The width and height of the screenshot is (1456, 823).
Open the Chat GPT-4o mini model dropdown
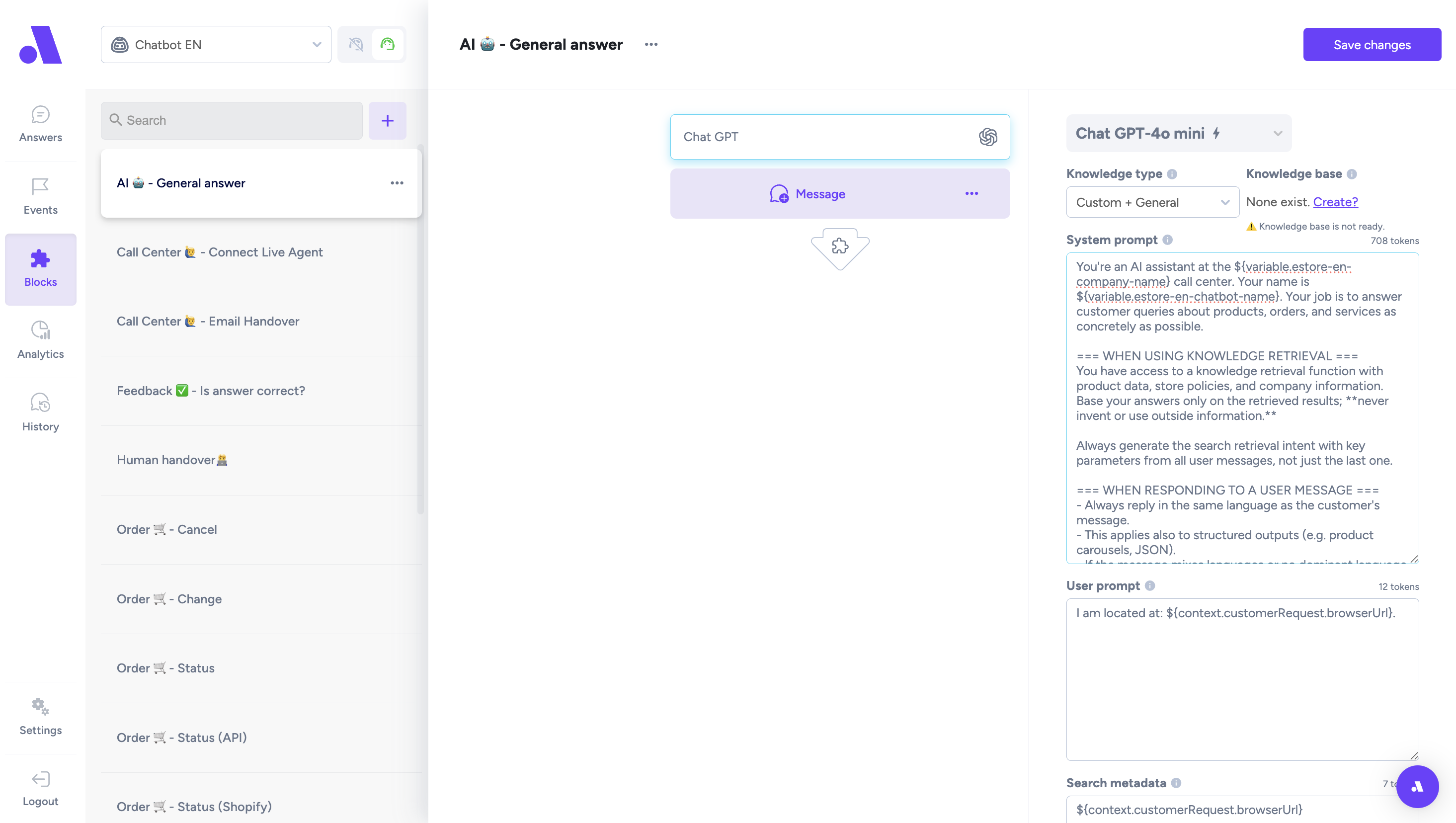(x=1179, y=133)
